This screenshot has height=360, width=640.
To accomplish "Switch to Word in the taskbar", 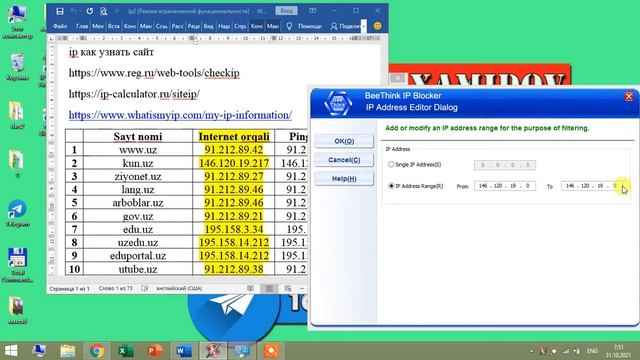I will [184, 351].
